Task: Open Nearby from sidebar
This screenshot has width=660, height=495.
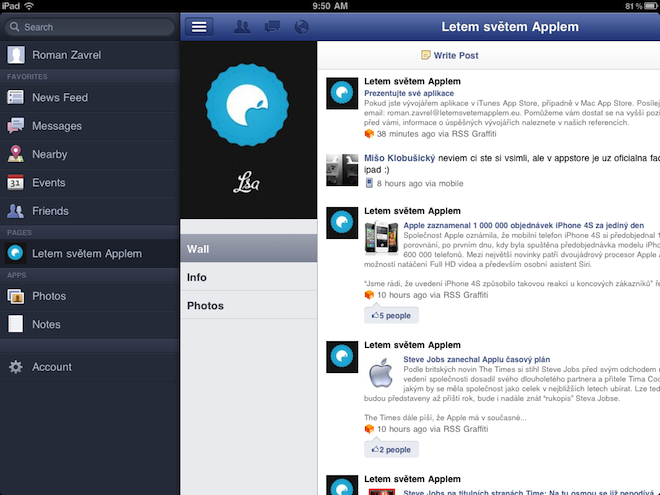Action: tap(90, 154)
